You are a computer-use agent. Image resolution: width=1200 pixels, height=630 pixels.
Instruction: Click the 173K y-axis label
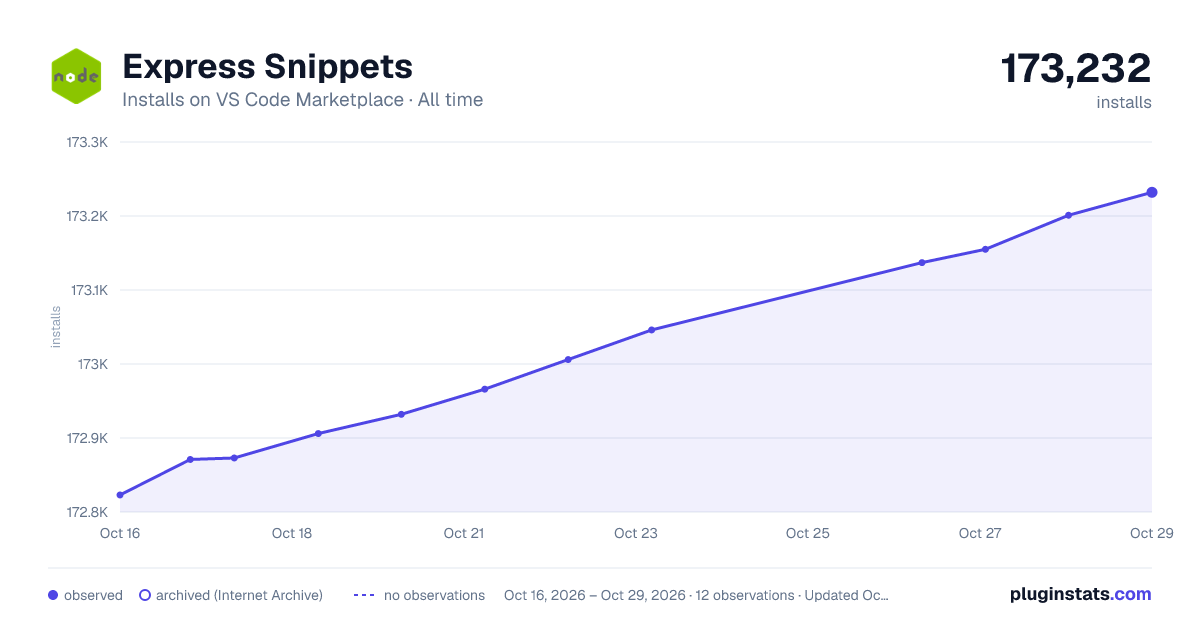point(93,364)
